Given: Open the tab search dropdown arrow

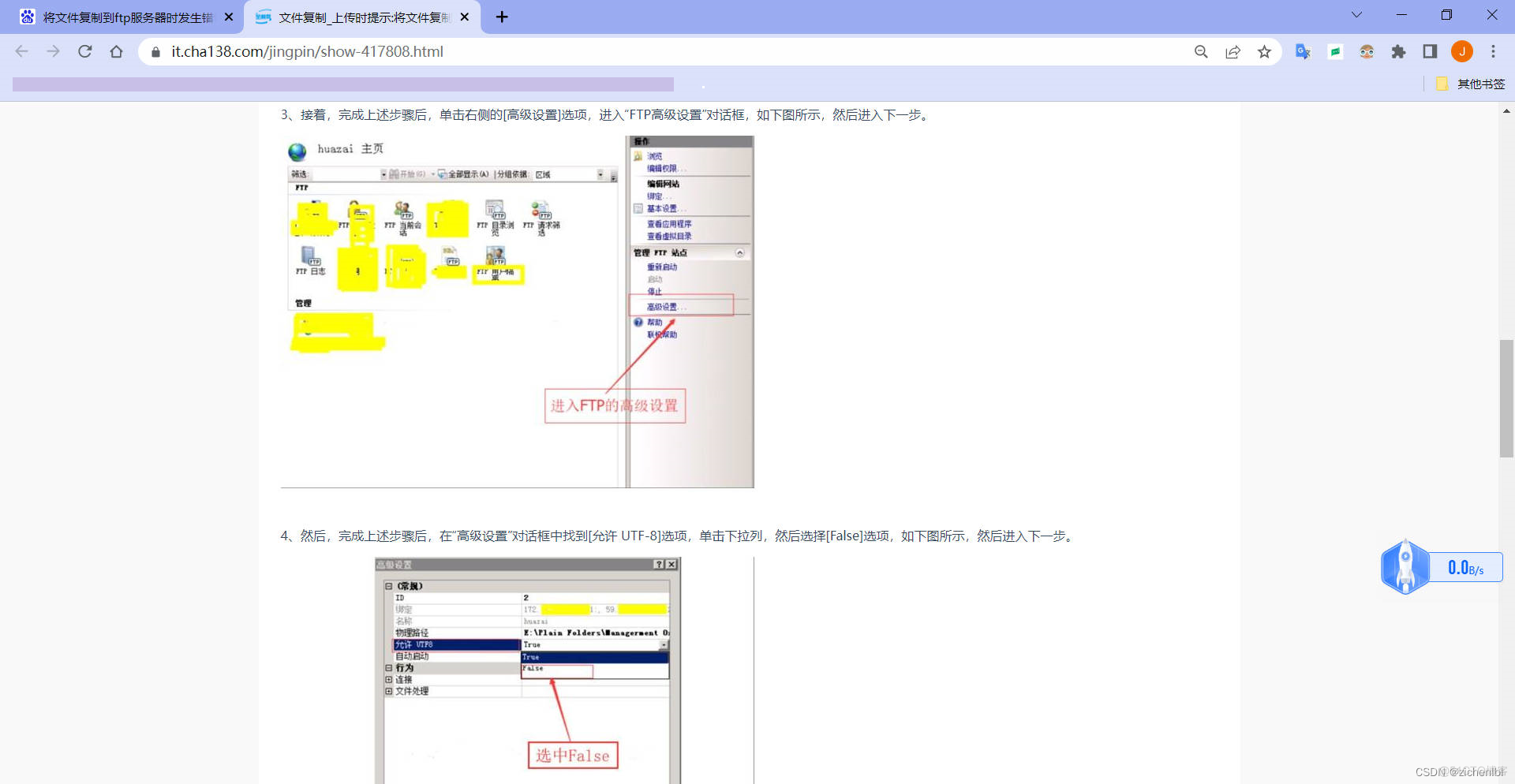Looking at the screenshot, I should click(1356, 15).
